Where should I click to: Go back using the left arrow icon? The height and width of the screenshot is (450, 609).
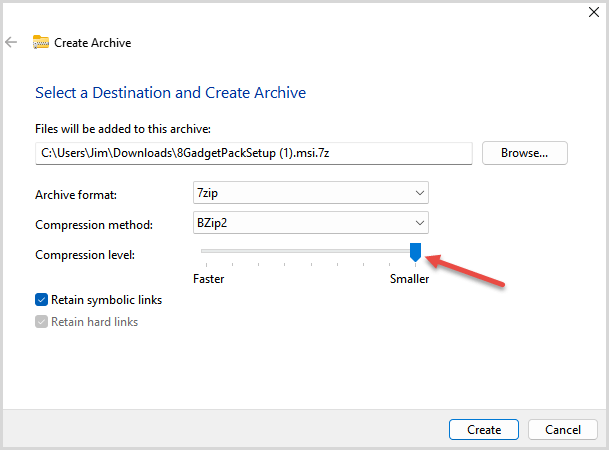coord(11,42)
